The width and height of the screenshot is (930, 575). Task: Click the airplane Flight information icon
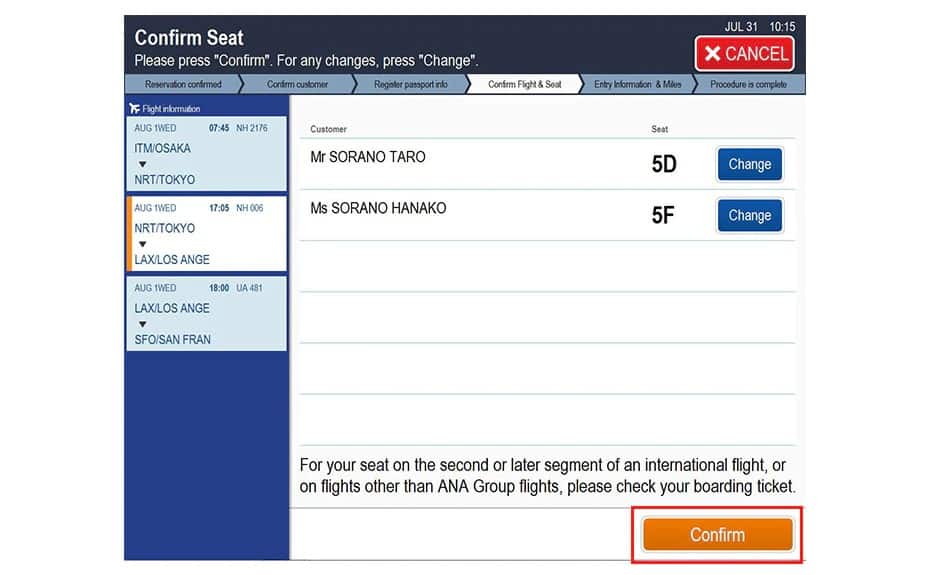point(135,108)
